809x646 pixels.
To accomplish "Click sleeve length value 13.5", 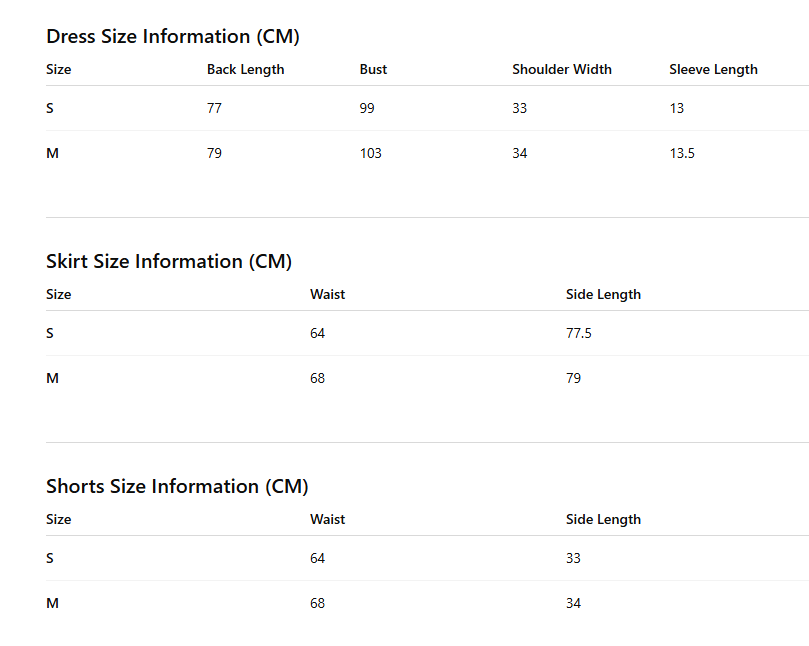I will (682, 153).
